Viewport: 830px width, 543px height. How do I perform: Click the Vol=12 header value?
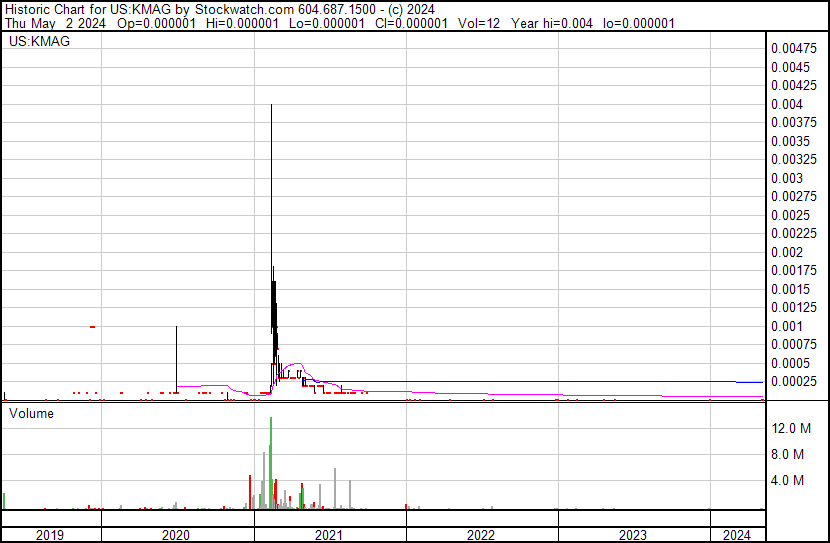pyautogui.click(x=479, y=23)
